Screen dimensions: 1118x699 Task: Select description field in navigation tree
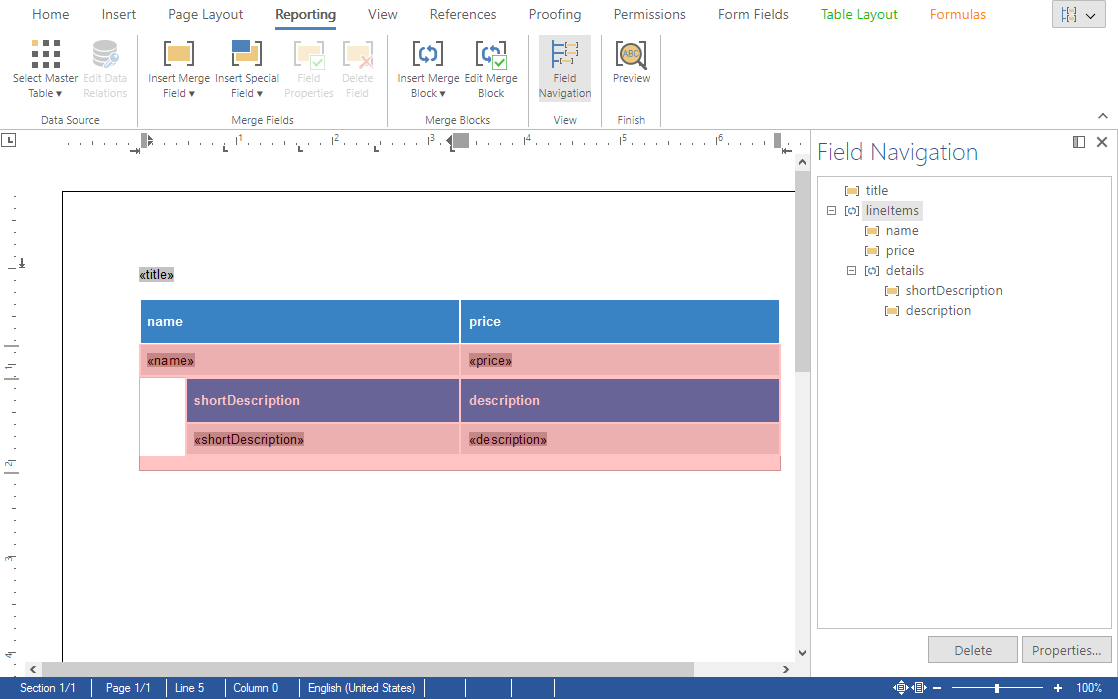pos(938,310)
